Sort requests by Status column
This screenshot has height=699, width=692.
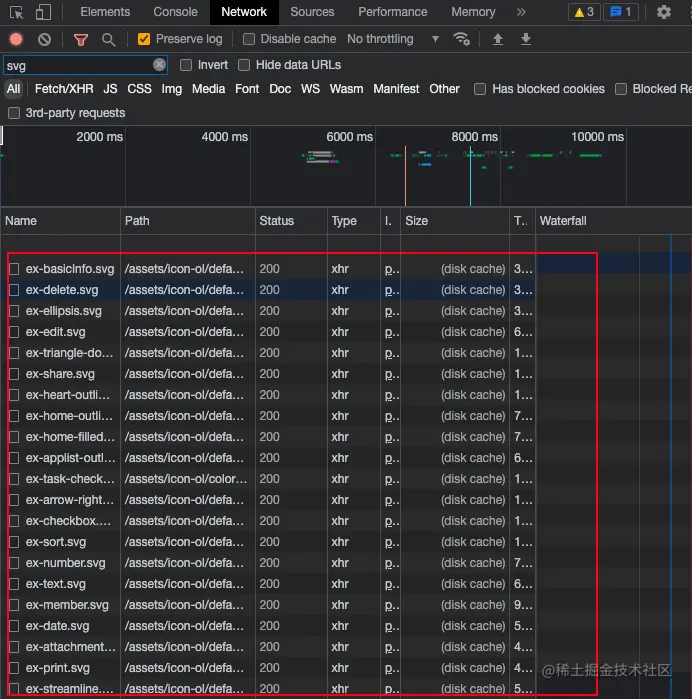[x=291, y=221]
